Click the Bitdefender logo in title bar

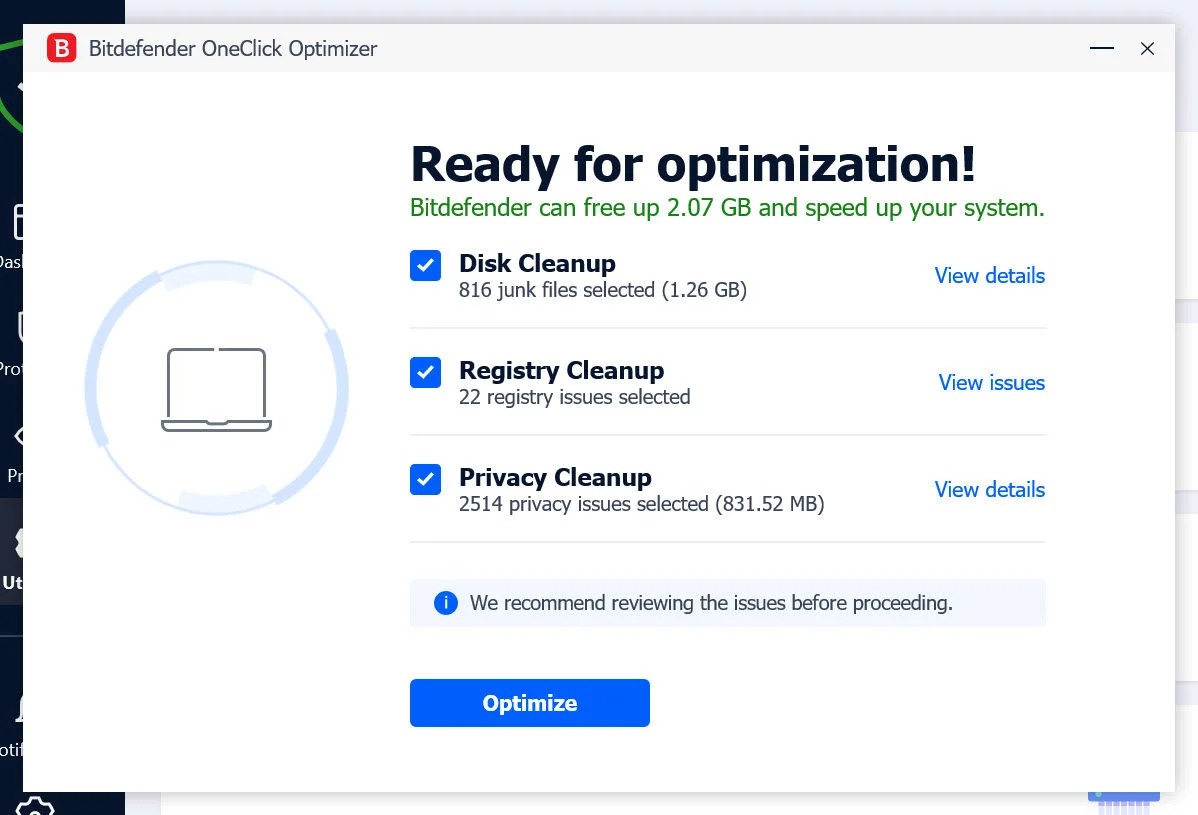61,48
